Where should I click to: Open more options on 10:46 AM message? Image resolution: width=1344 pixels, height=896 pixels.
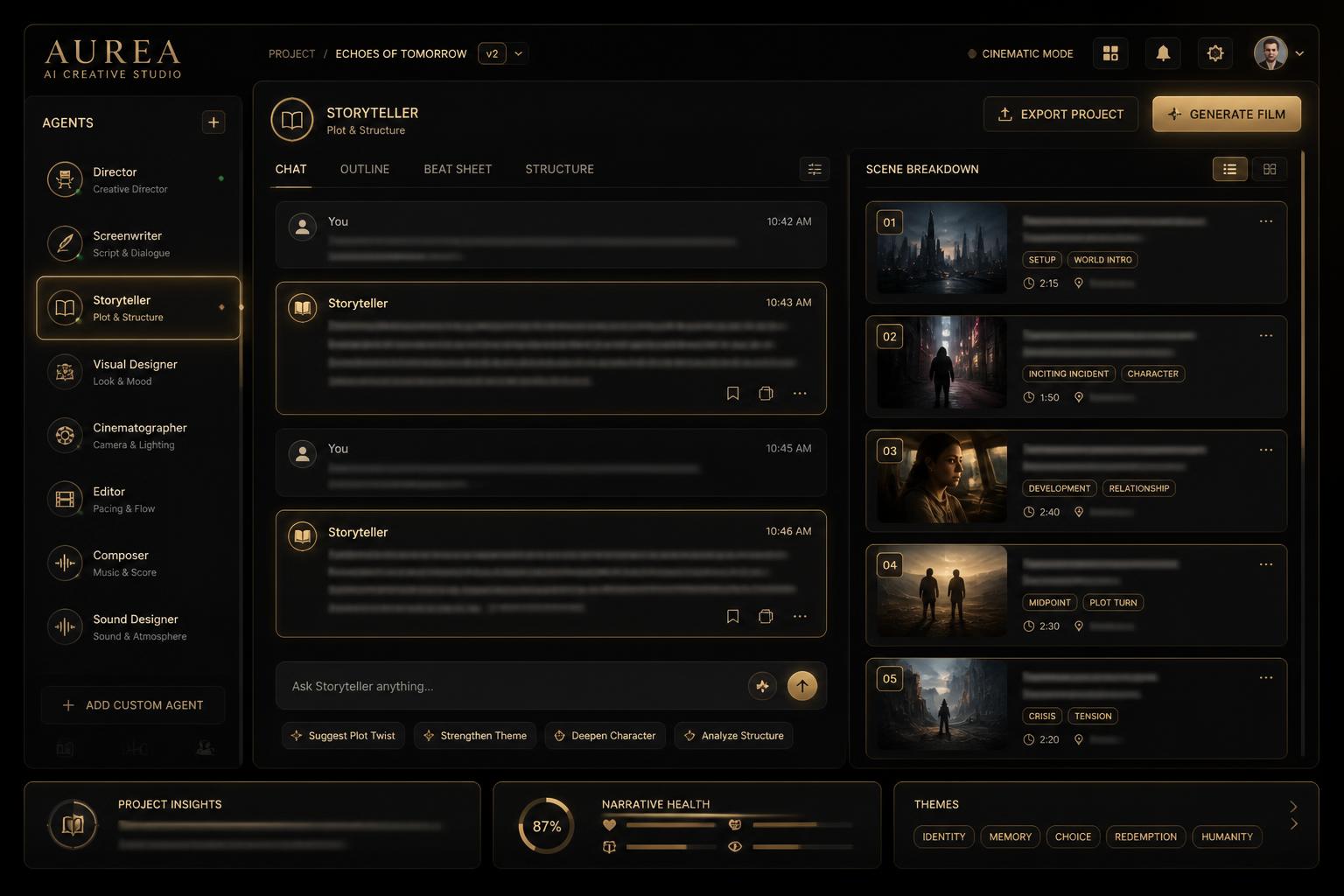(x=800, y=616)
